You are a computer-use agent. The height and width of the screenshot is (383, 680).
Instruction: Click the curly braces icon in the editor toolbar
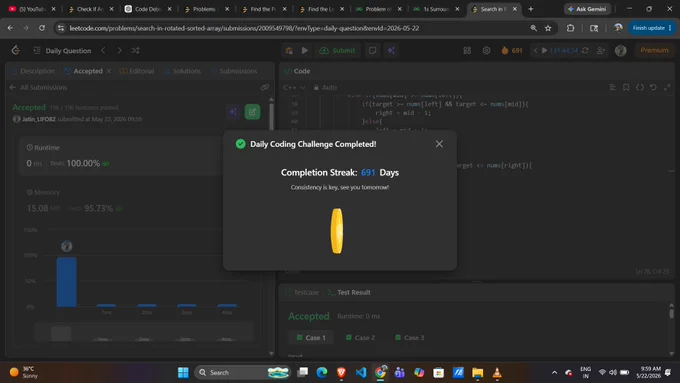pyautogui.click(x=640, y=87)
